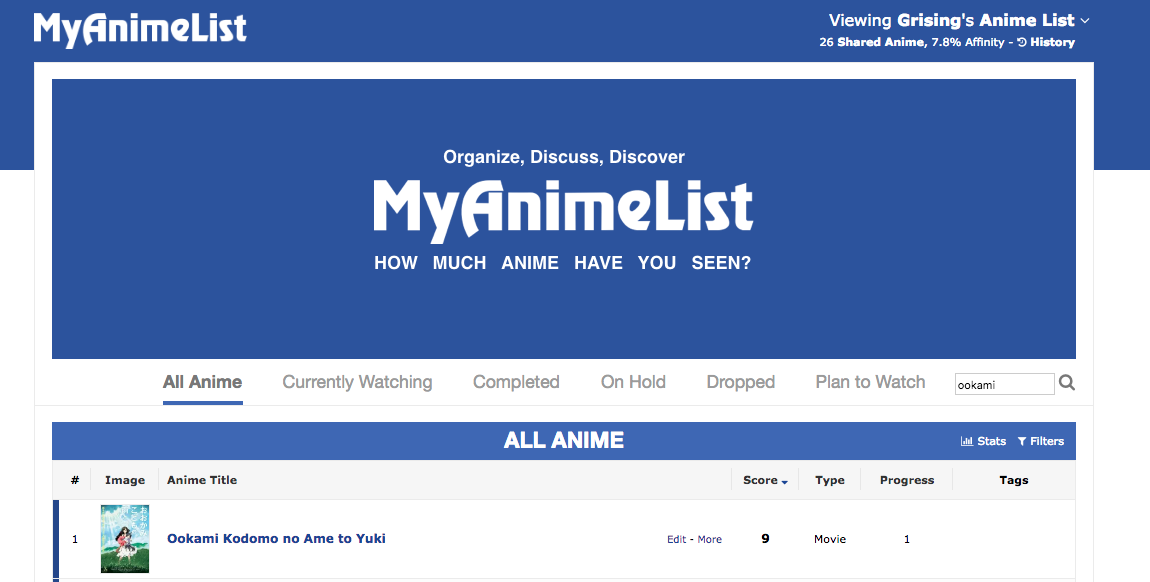The height and width of the screenshot is (582, 1150).
Task: Click Edit for Ookami Kodomo entry
Action: click(677, 540)
